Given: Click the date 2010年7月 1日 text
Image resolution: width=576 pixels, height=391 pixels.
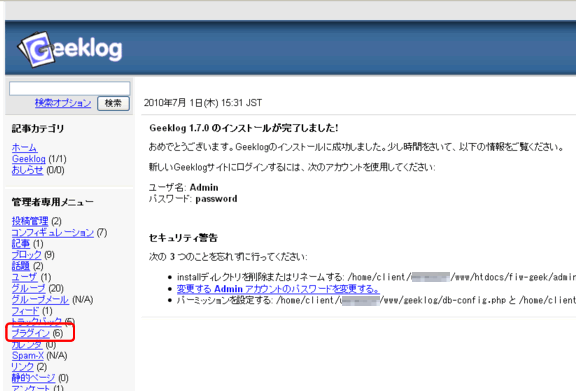Looking at the screenshot, I should 203,103.
